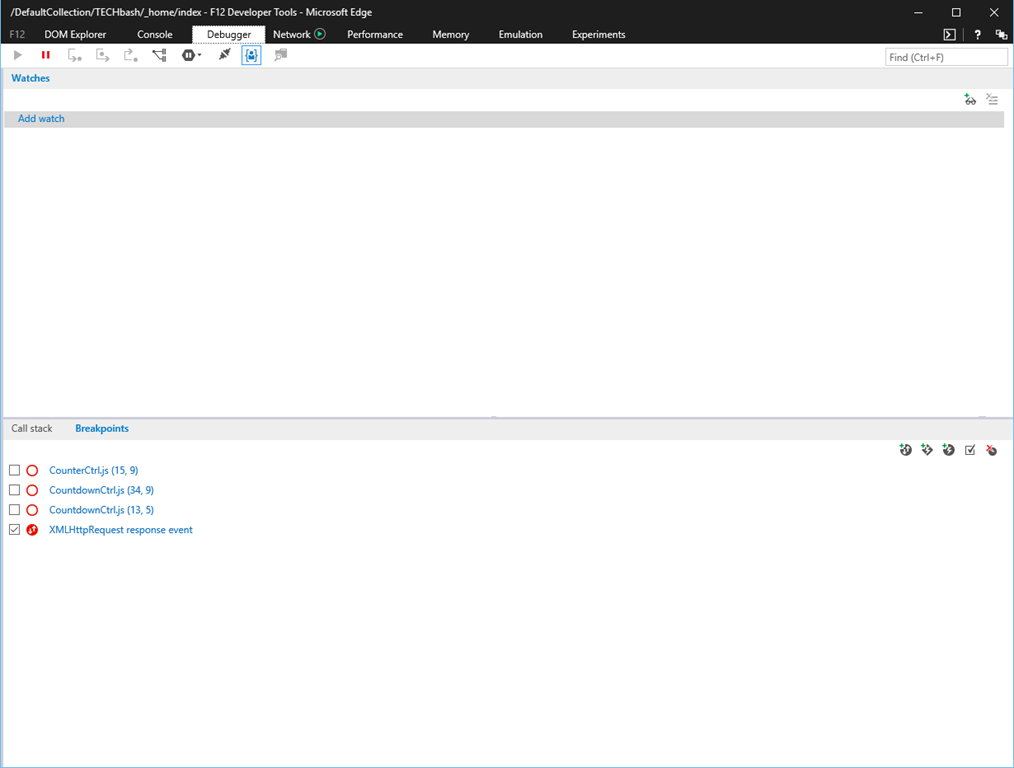Click the Break on new worker icon
1014x768 pixels.
pos(159,56)
